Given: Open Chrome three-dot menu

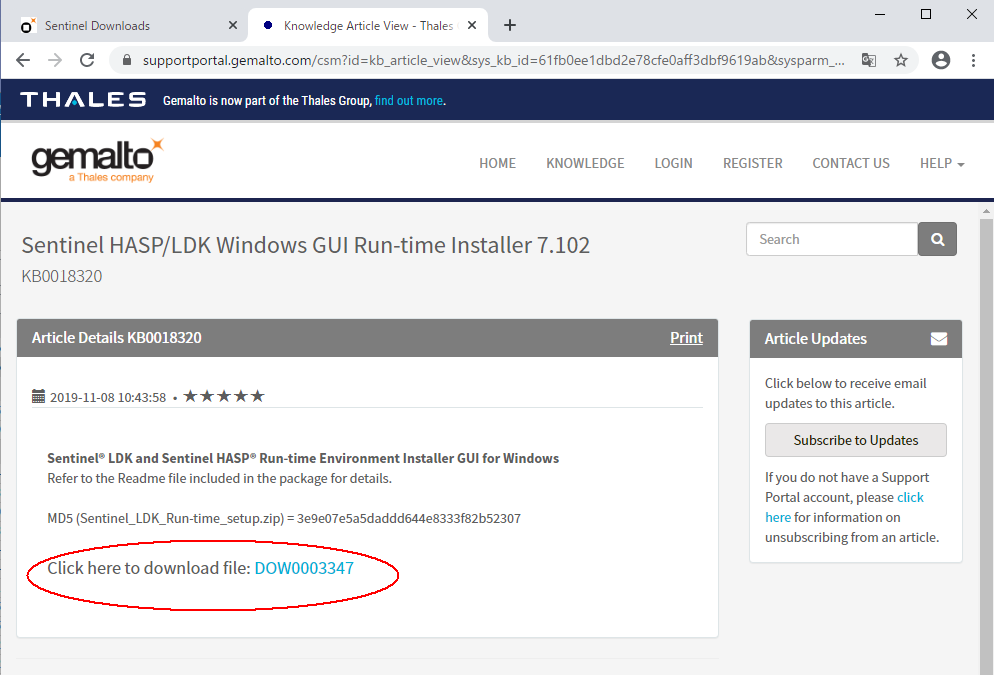Looking at the screenshot, I should click(x=973, y=60).
